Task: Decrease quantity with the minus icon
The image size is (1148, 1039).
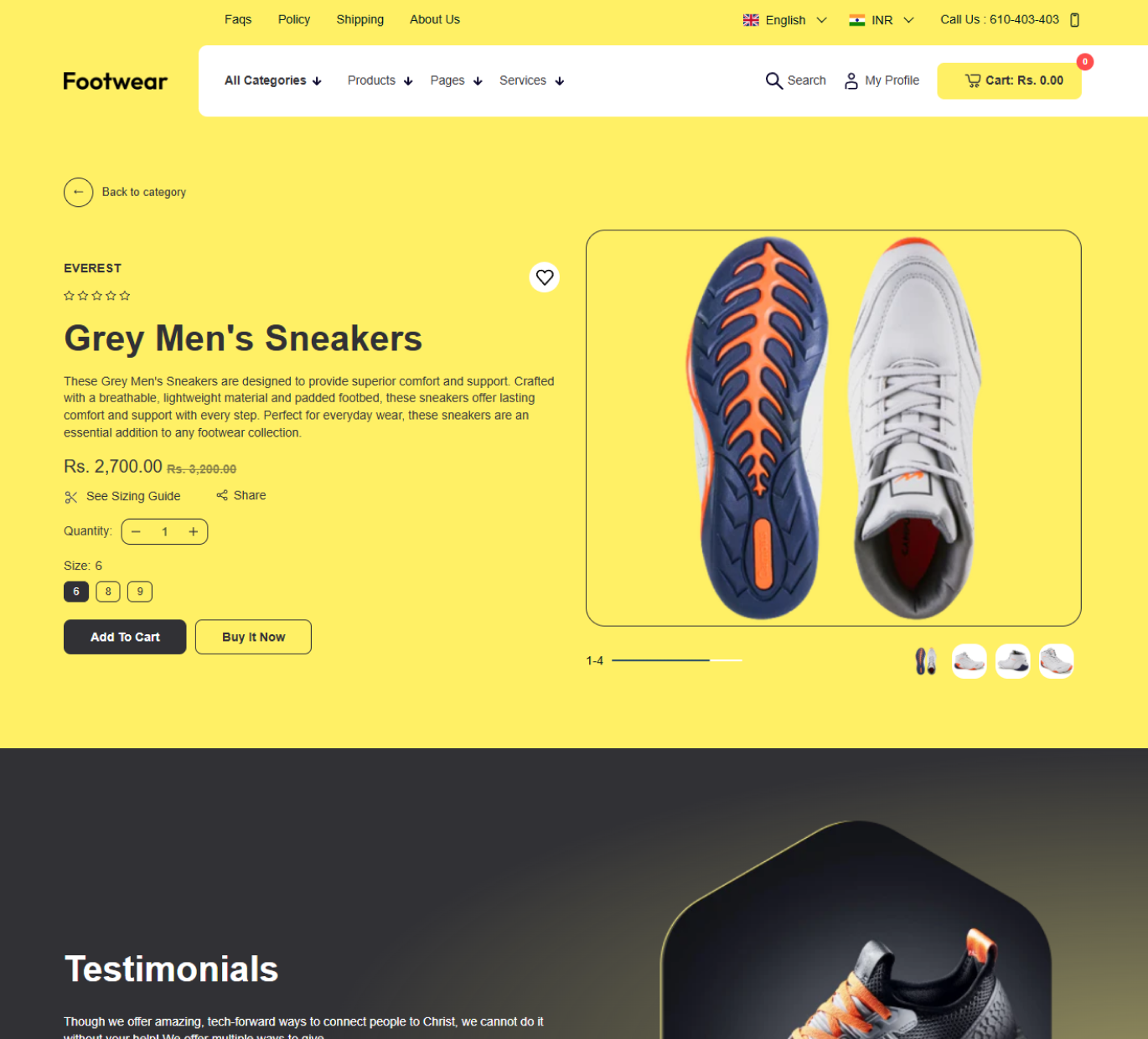Action: [x=136, y=531]
